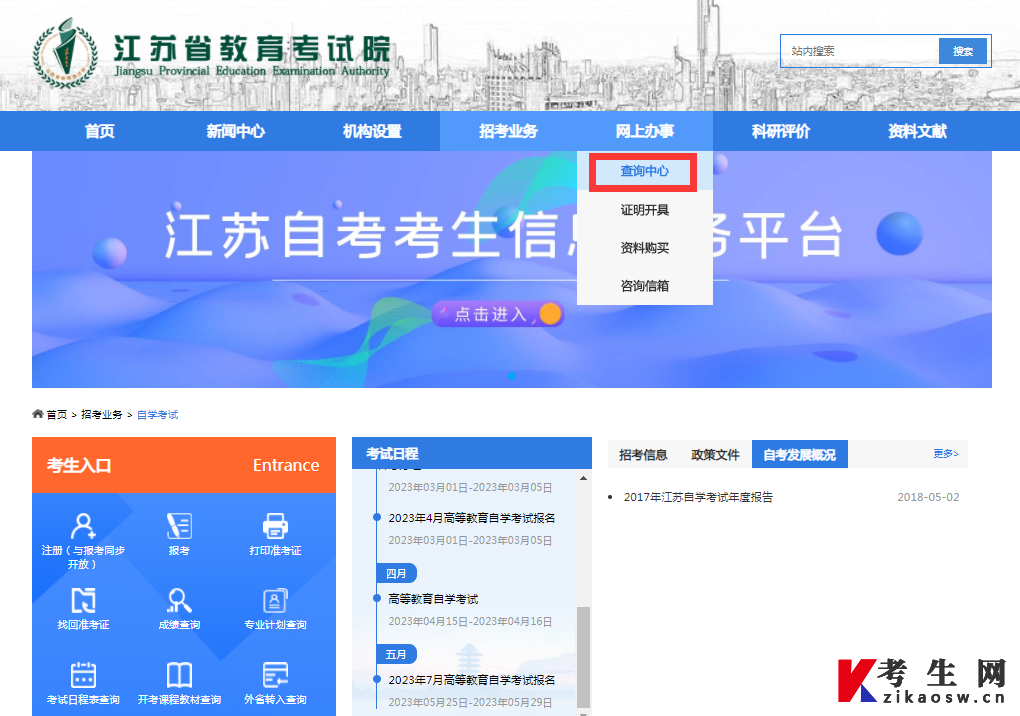The height and width of the screenshot is (716, 1020).
Task: Click the 自学考试 breadcrumb link
Action: point(157,414)
